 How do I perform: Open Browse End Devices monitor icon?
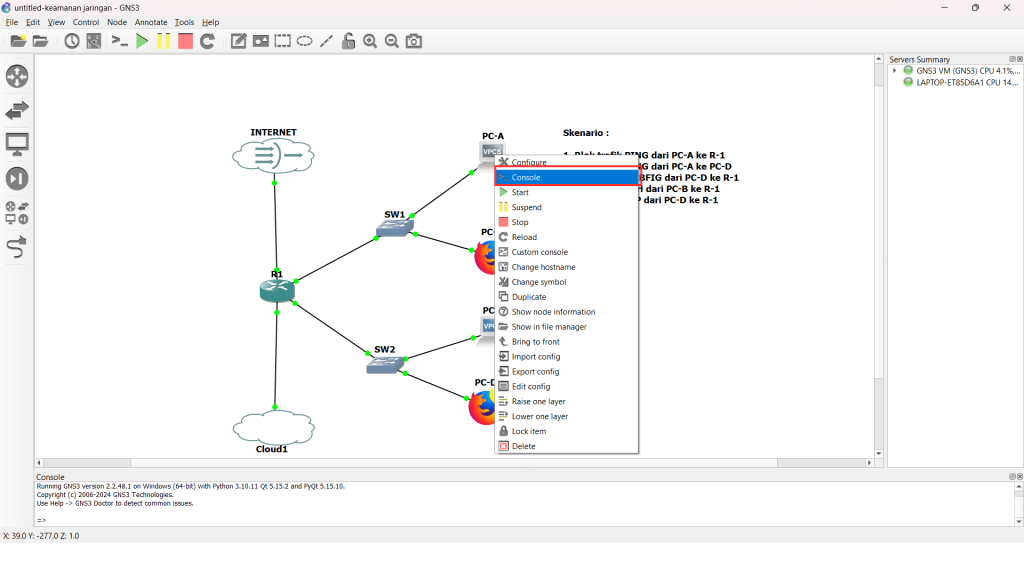(17, 145)
